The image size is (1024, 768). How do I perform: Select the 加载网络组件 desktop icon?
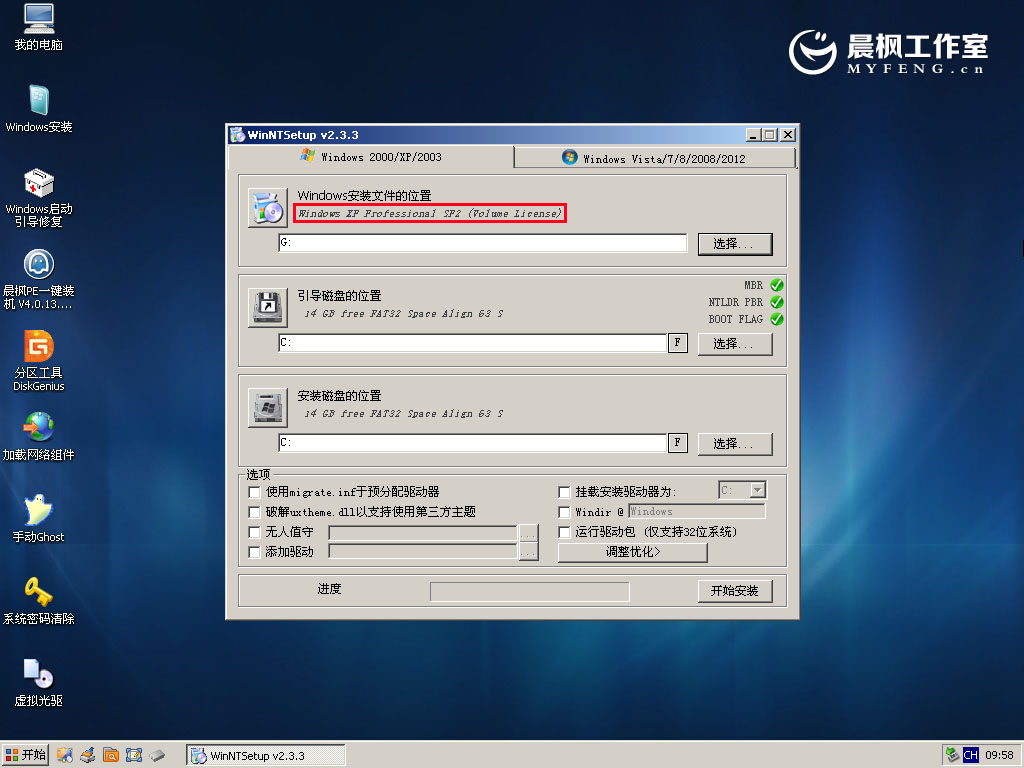coord(39,437)
